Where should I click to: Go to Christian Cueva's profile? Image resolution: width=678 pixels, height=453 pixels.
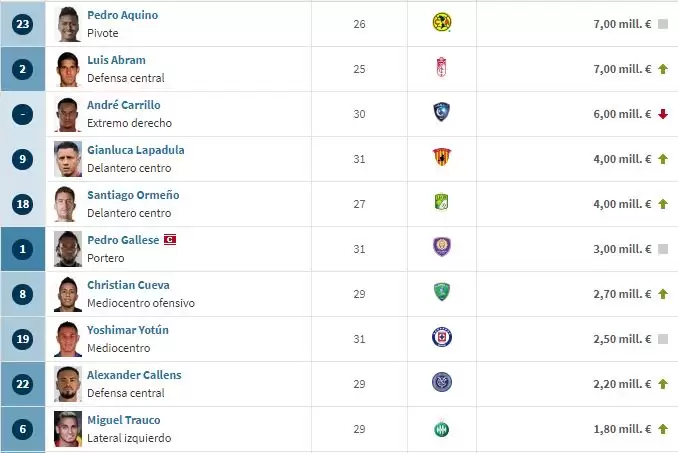[128, 285]
